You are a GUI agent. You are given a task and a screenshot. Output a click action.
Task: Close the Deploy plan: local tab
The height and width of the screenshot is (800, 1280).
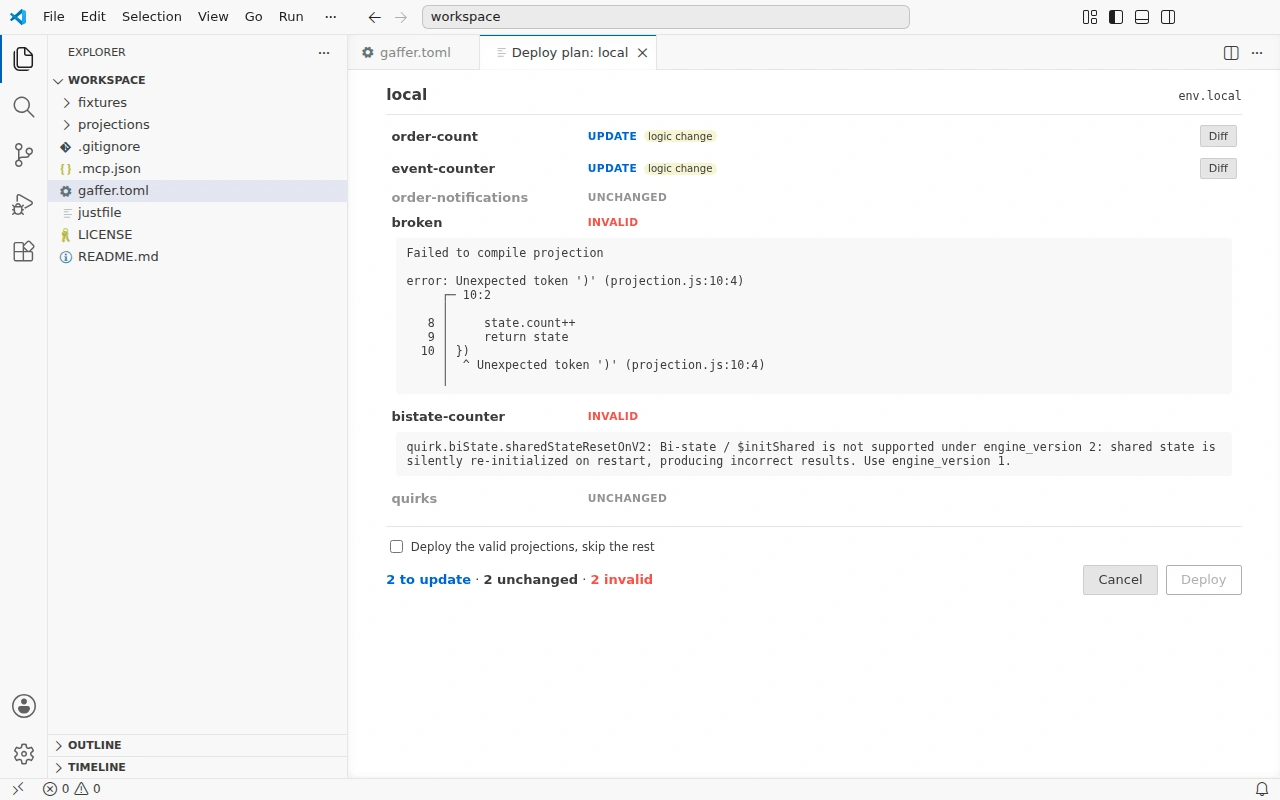[x=643, y=53]
